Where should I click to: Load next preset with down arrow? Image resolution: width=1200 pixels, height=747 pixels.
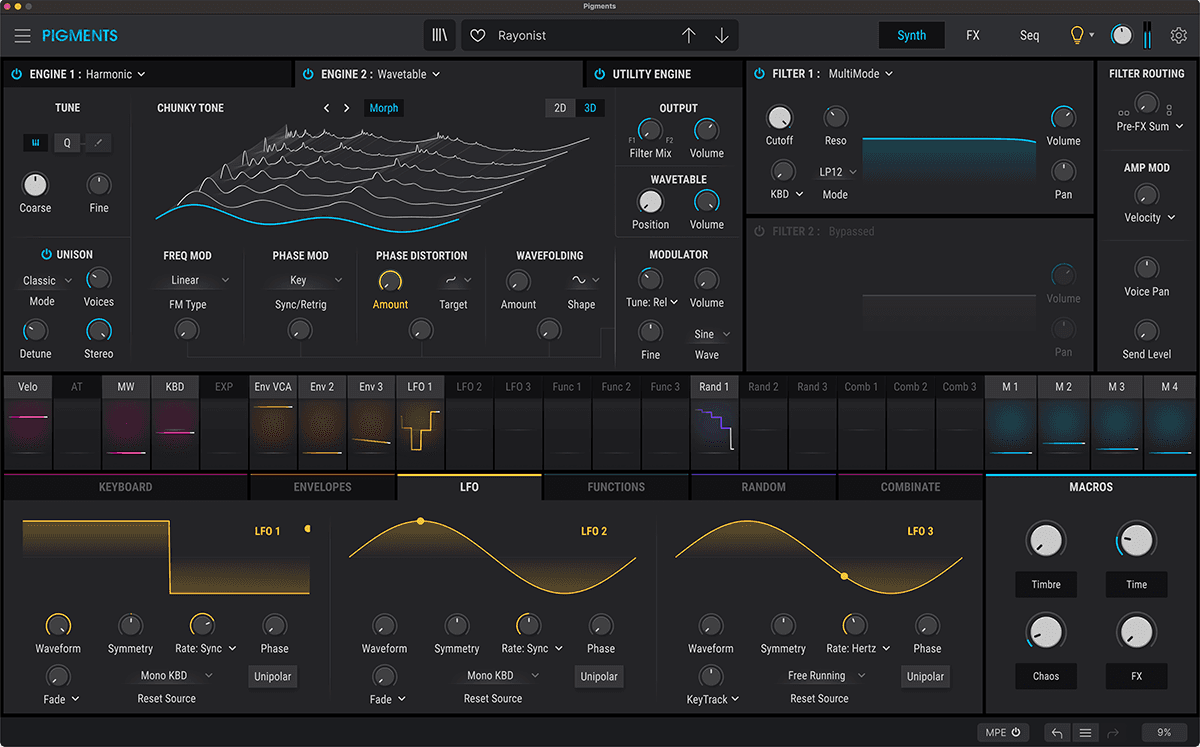pos(721,36)
